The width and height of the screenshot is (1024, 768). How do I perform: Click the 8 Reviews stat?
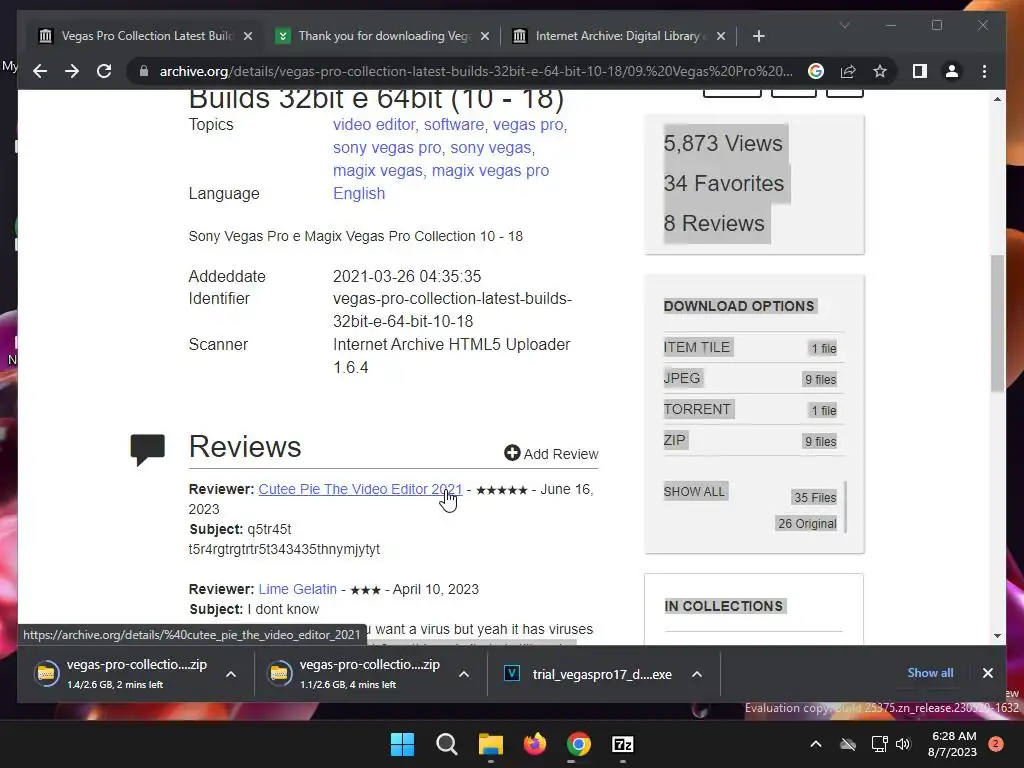714,223
